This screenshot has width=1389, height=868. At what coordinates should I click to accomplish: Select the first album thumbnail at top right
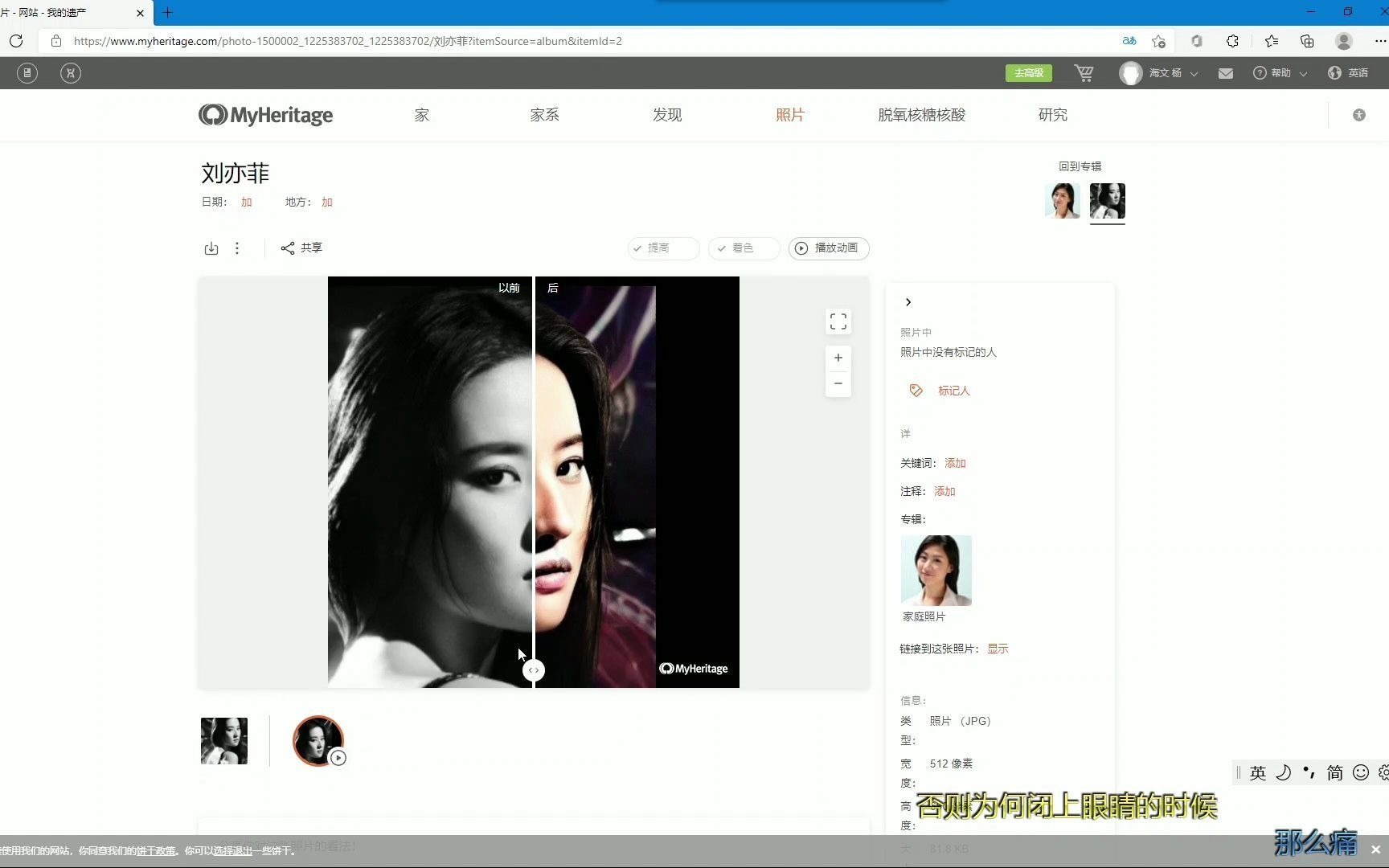[1062, 201]
